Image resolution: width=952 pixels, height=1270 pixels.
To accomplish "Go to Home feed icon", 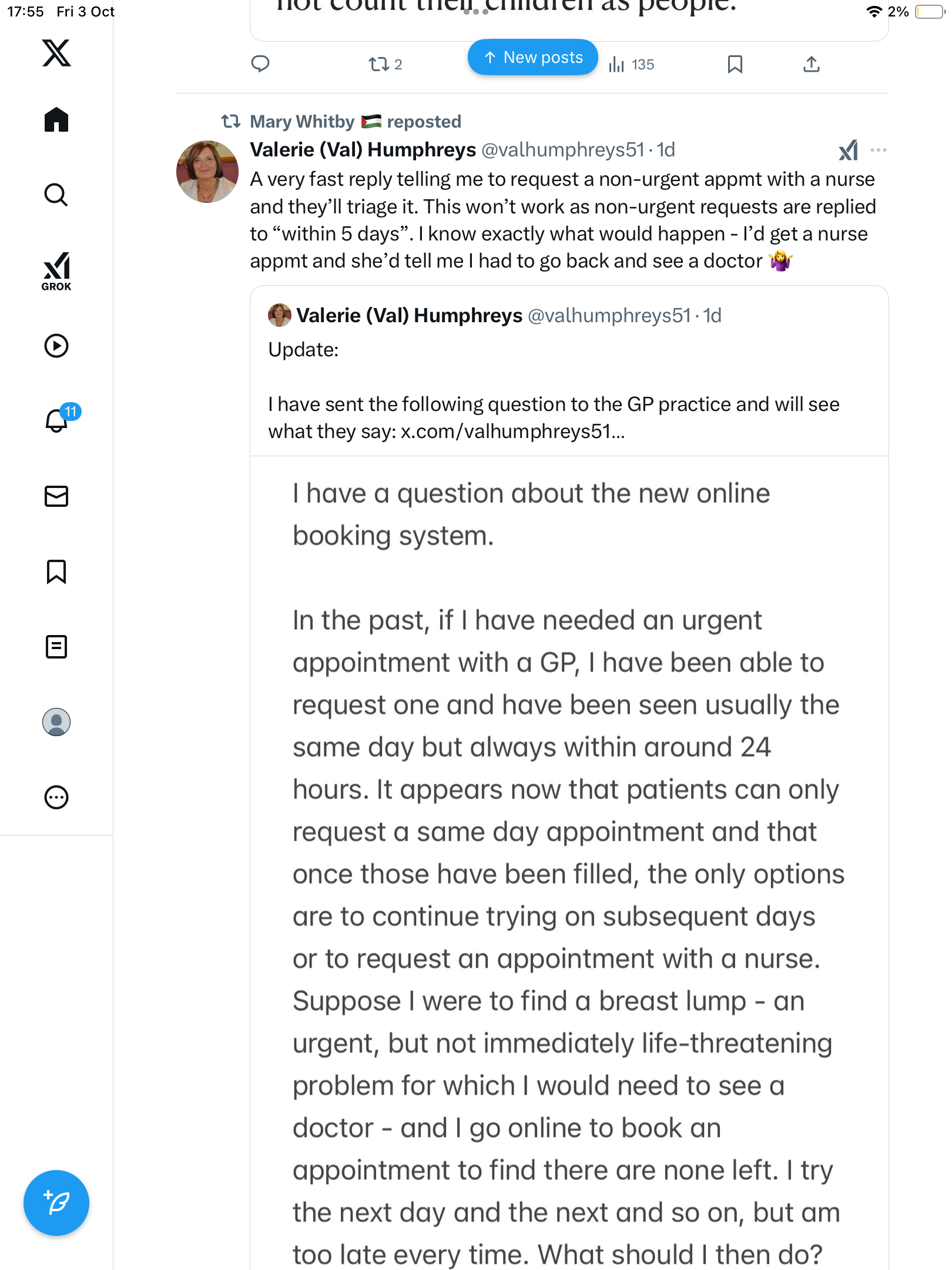I will click(56, 120).
